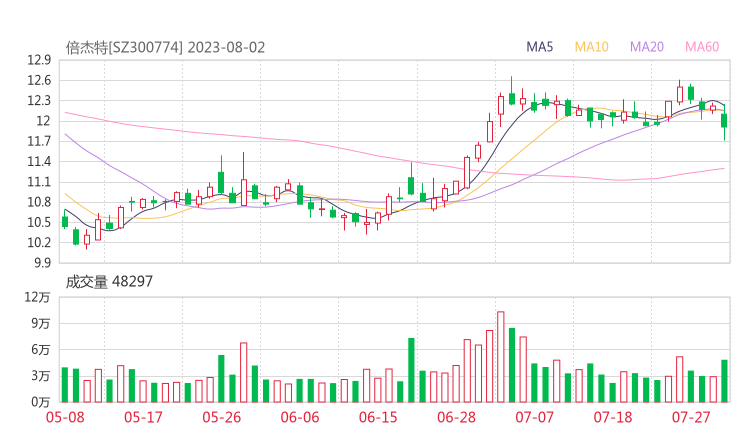The width and height of the screenshot is (740, 440).
Task: Click the 0万 volume axis label
Action: pos(41,402)
